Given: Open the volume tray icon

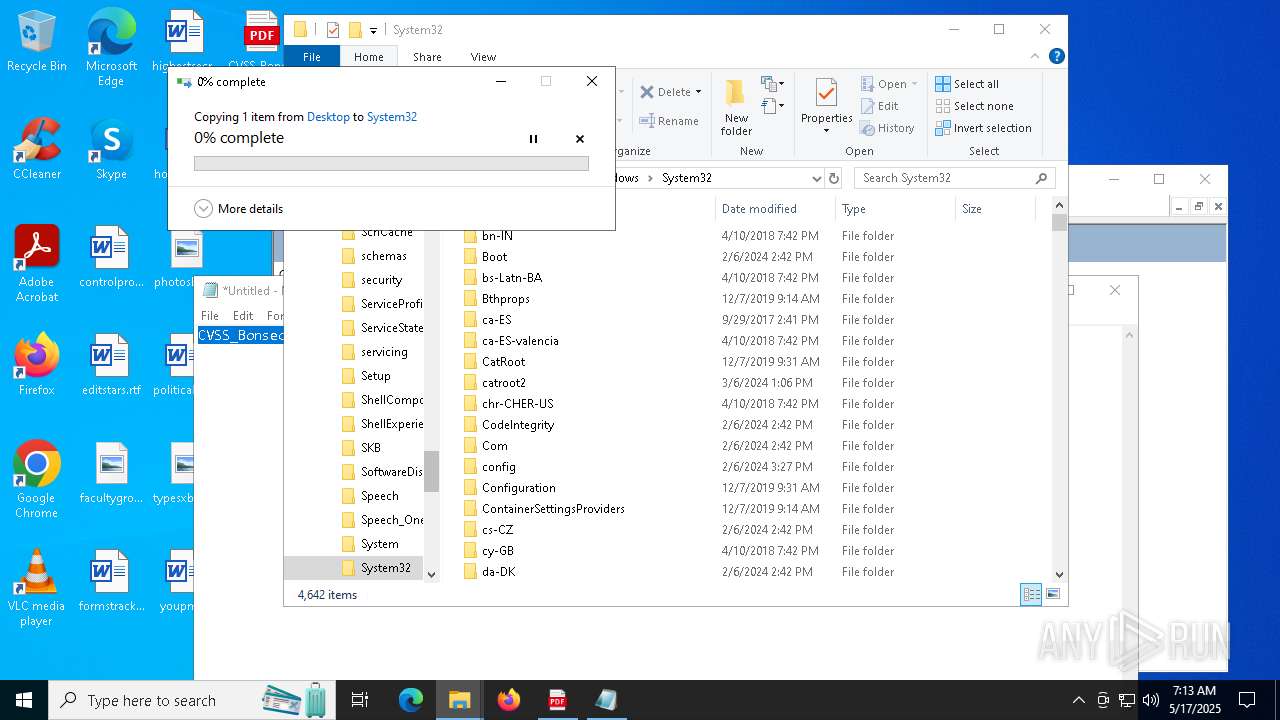Looking at the screenshot, I should [1151, 700].
